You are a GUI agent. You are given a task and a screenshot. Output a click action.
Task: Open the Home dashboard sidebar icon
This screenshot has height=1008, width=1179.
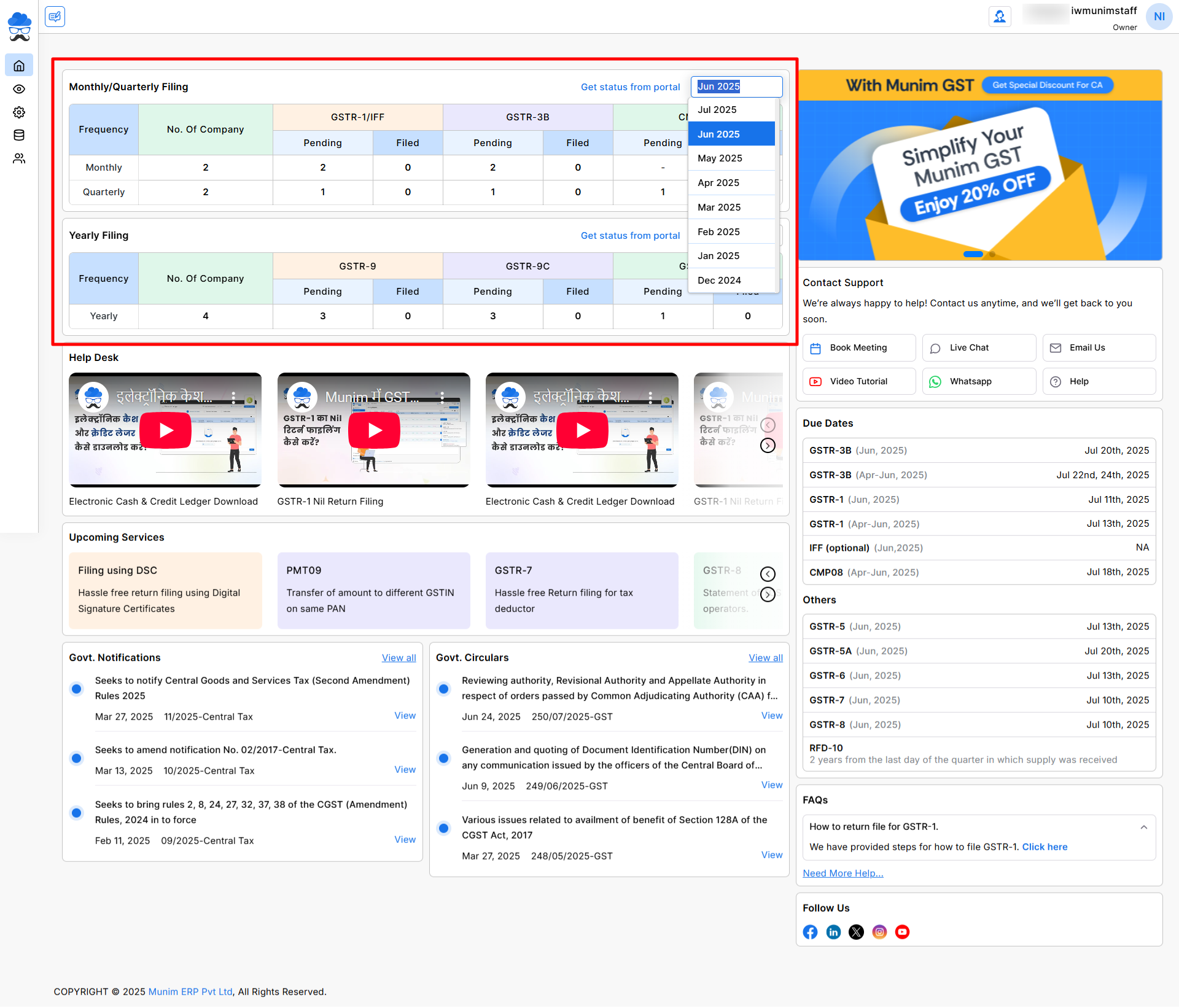click(19, 65)
